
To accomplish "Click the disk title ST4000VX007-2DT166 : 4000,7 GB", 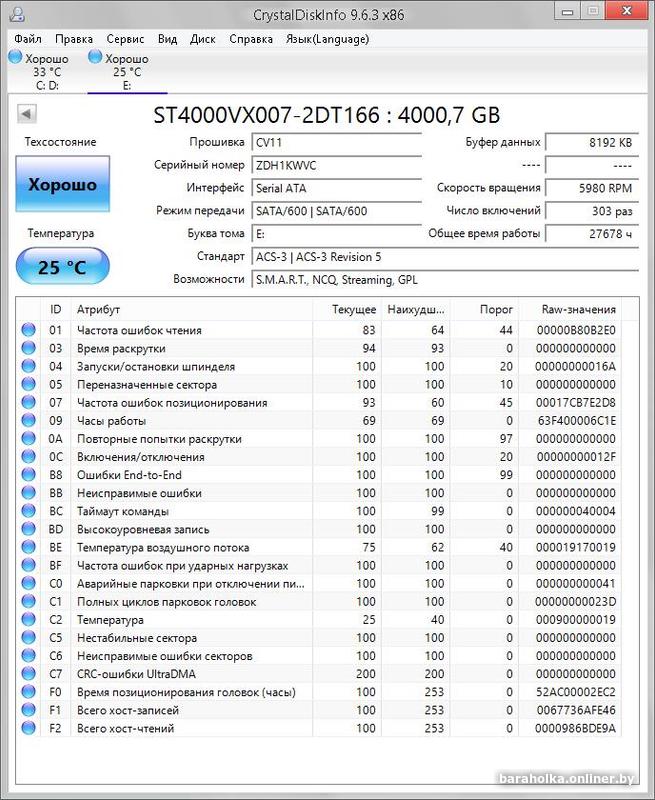I will (326, 115).
